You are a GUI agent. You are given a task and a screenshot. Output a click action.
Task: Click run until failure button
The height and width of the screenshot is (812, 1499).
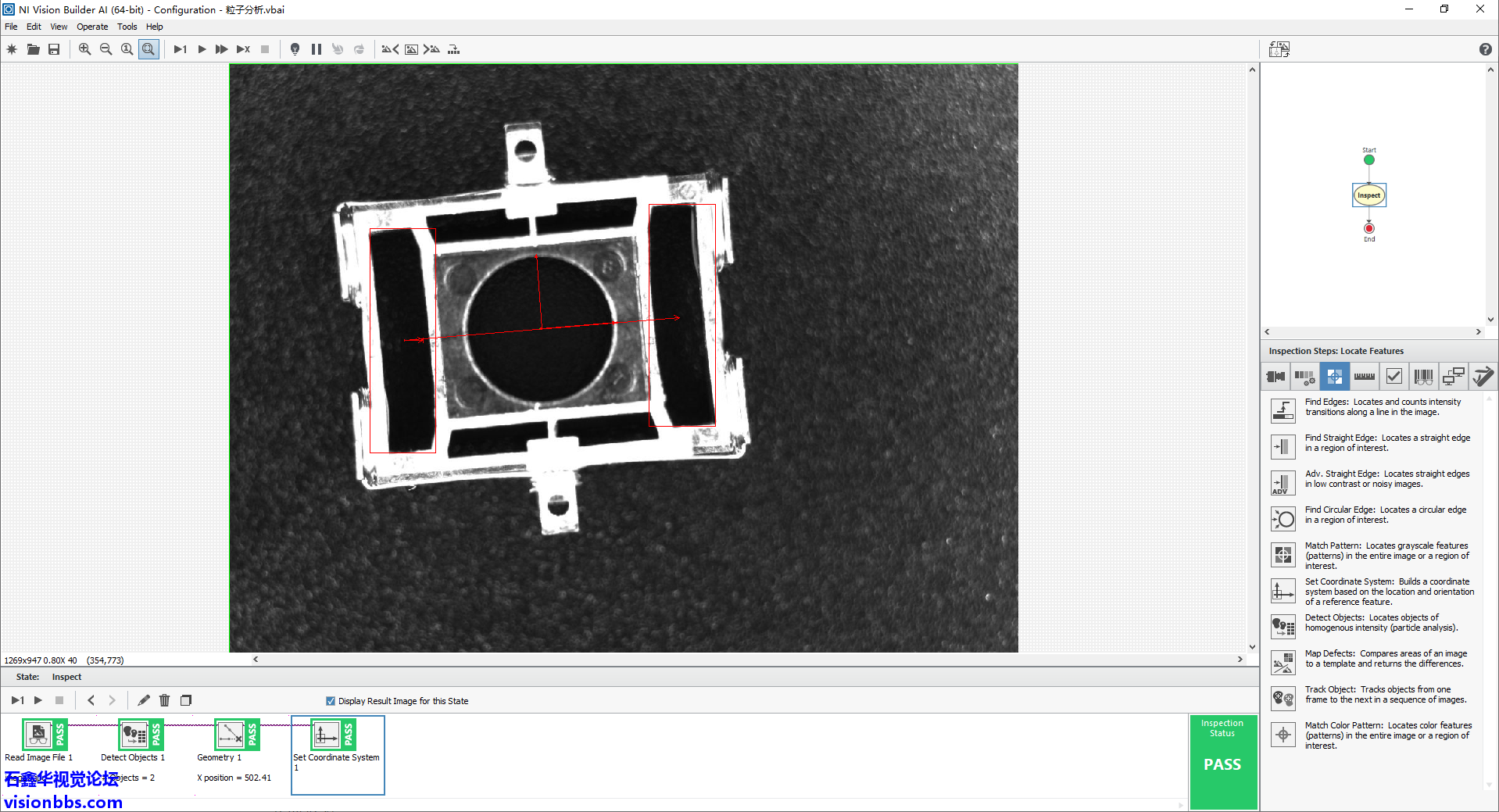point(243,49)
